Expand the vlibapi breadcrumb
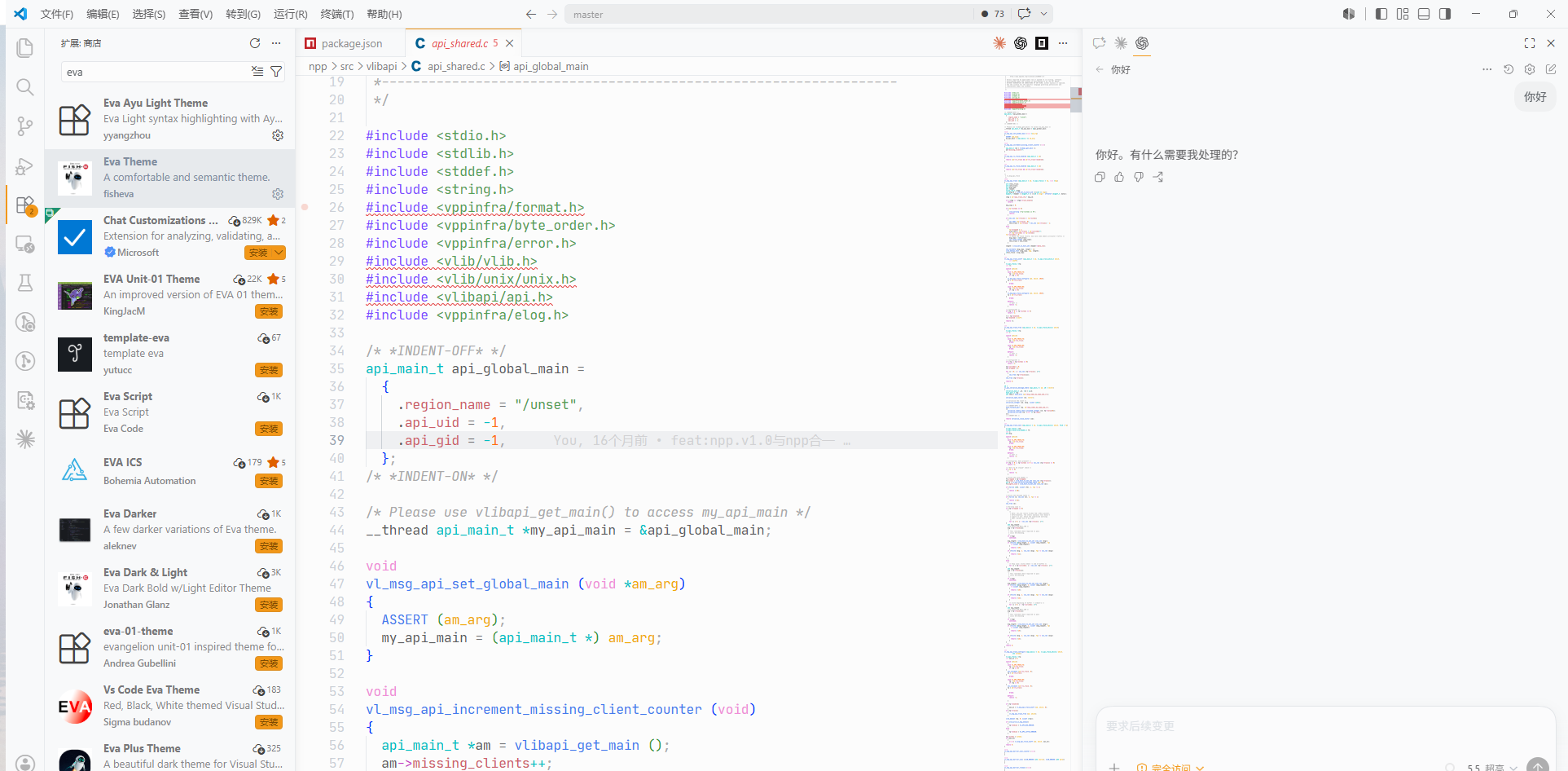Screen dimensions: 1568x771 [382, 66]
